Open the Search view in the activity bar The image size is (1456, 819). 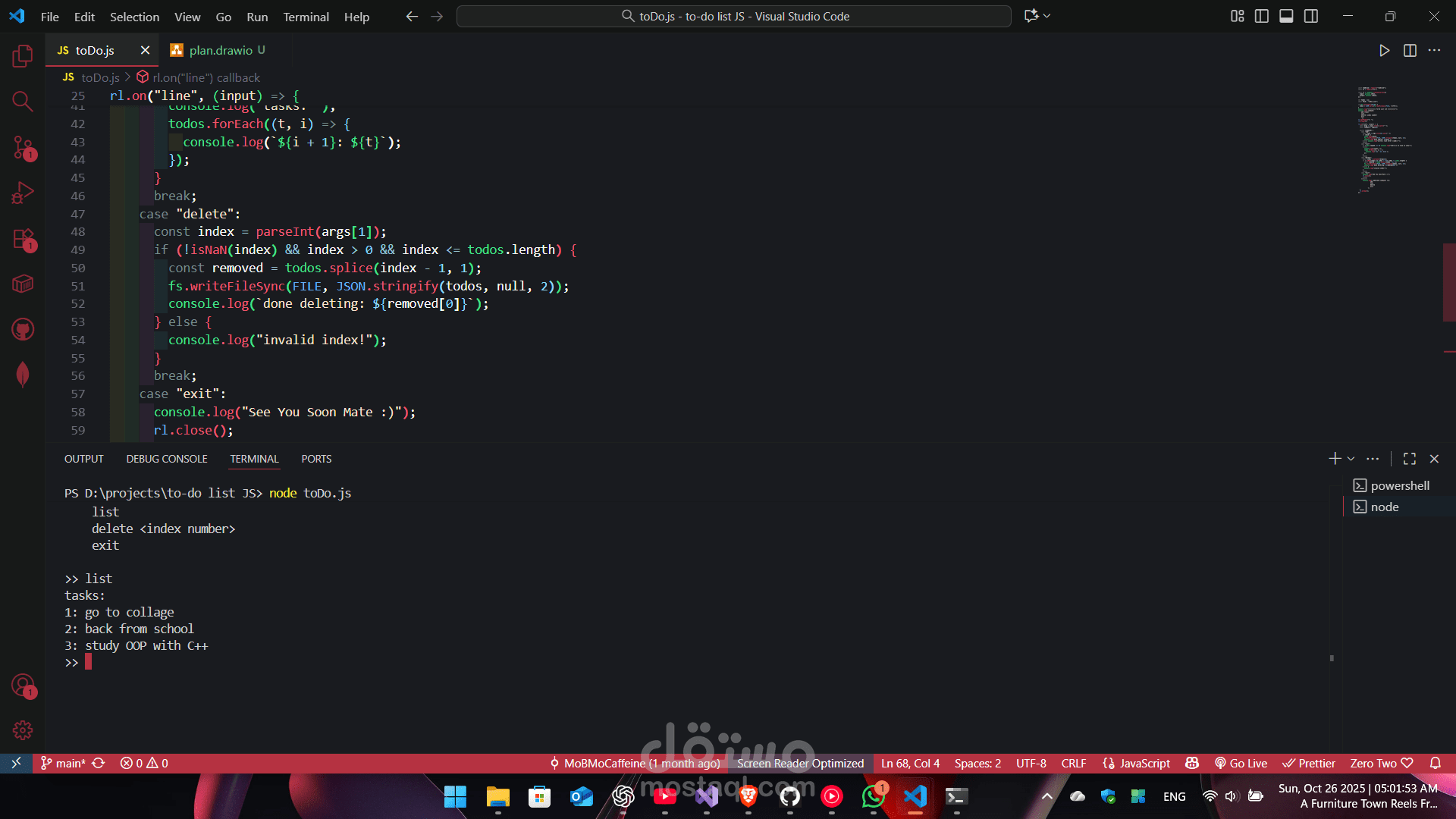tap(23, 101)
